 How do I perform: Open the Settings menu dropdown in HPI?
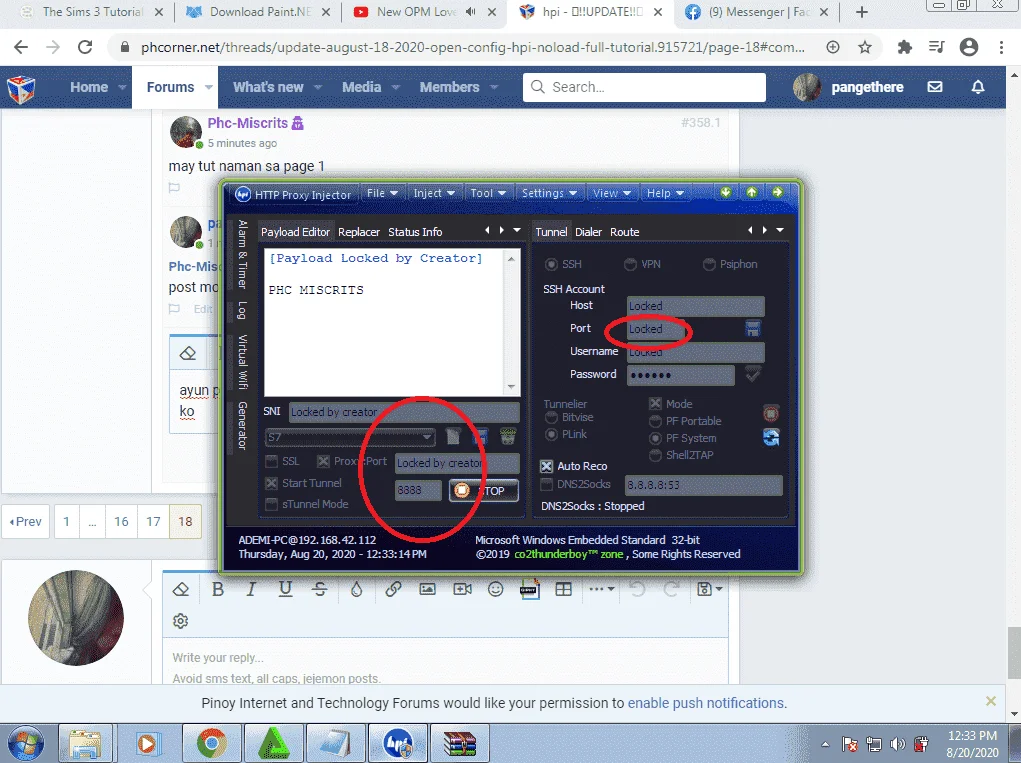[550, 193]
